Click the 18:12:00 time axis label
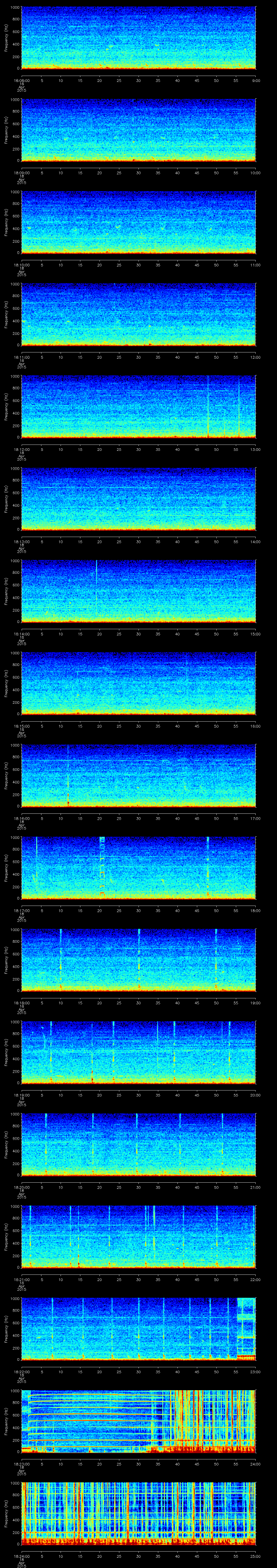Screen dimensions: 277x1568 click(x=21, y=449)
